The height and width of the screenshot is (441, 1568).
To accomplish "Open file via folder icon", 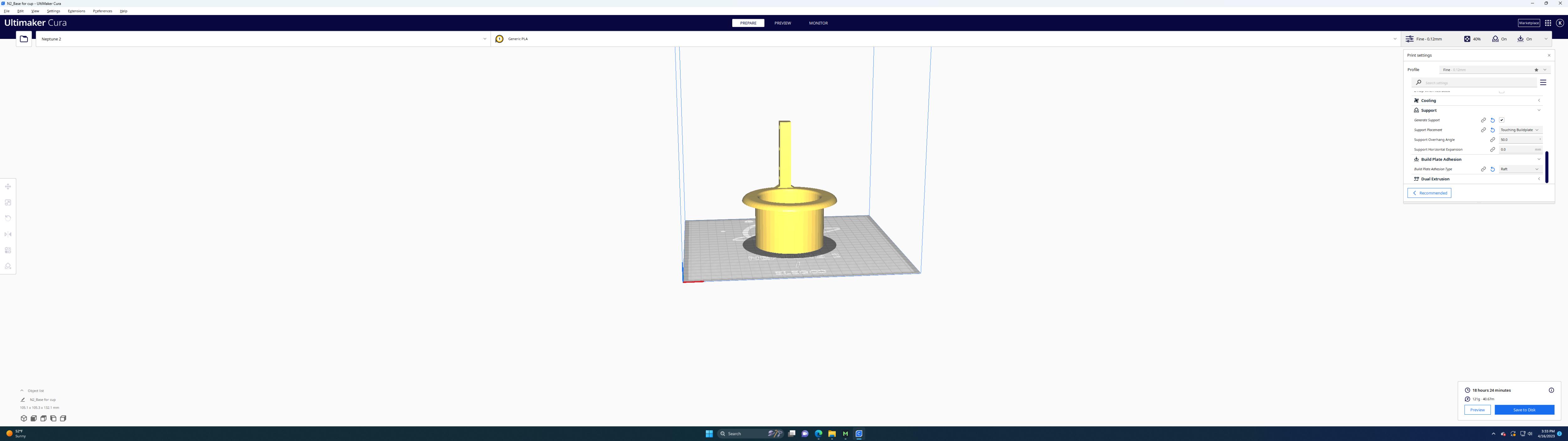I will tap(24, 39).
